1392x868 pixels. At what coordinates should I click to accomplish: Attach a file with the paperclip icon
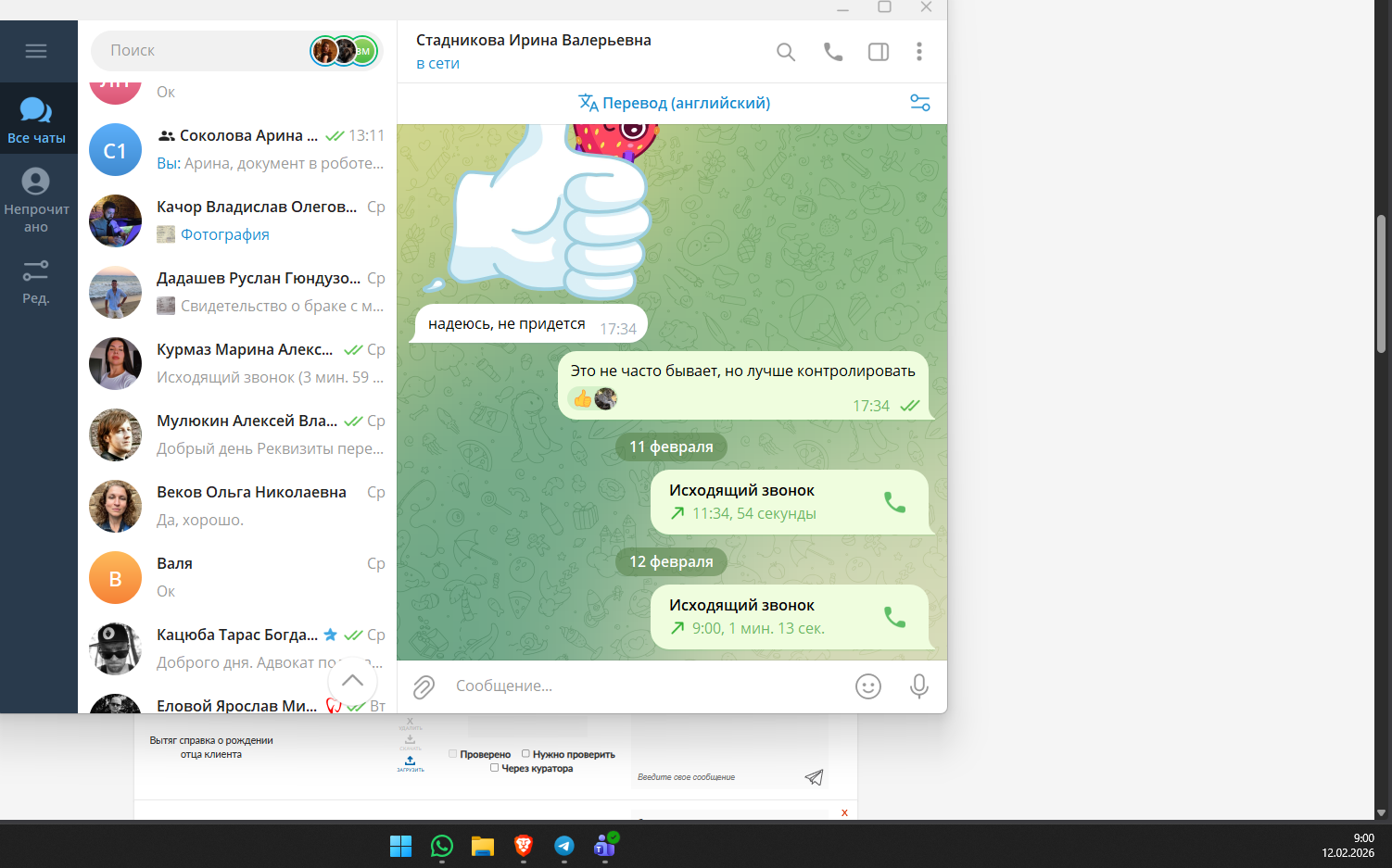click(x=424, y=686)
